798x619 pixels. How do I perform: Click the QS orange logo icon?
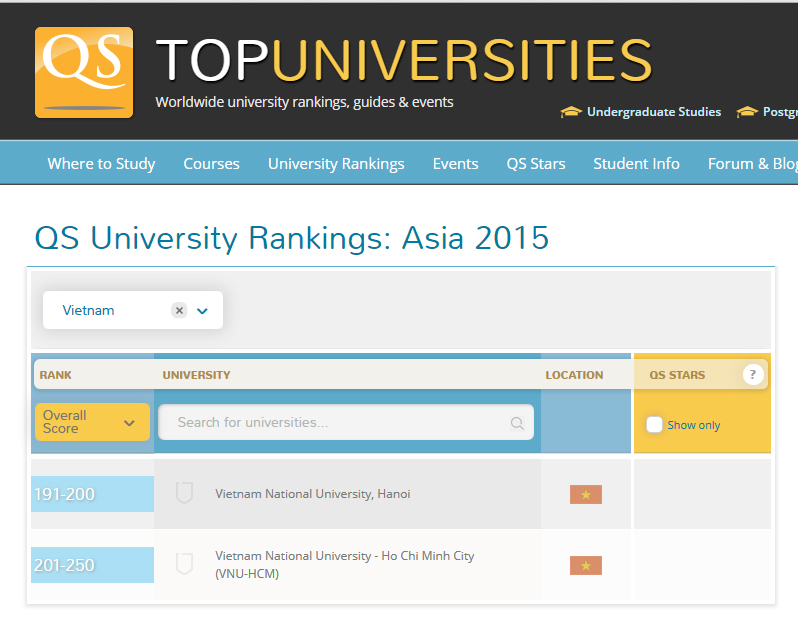tap(84, 72)
